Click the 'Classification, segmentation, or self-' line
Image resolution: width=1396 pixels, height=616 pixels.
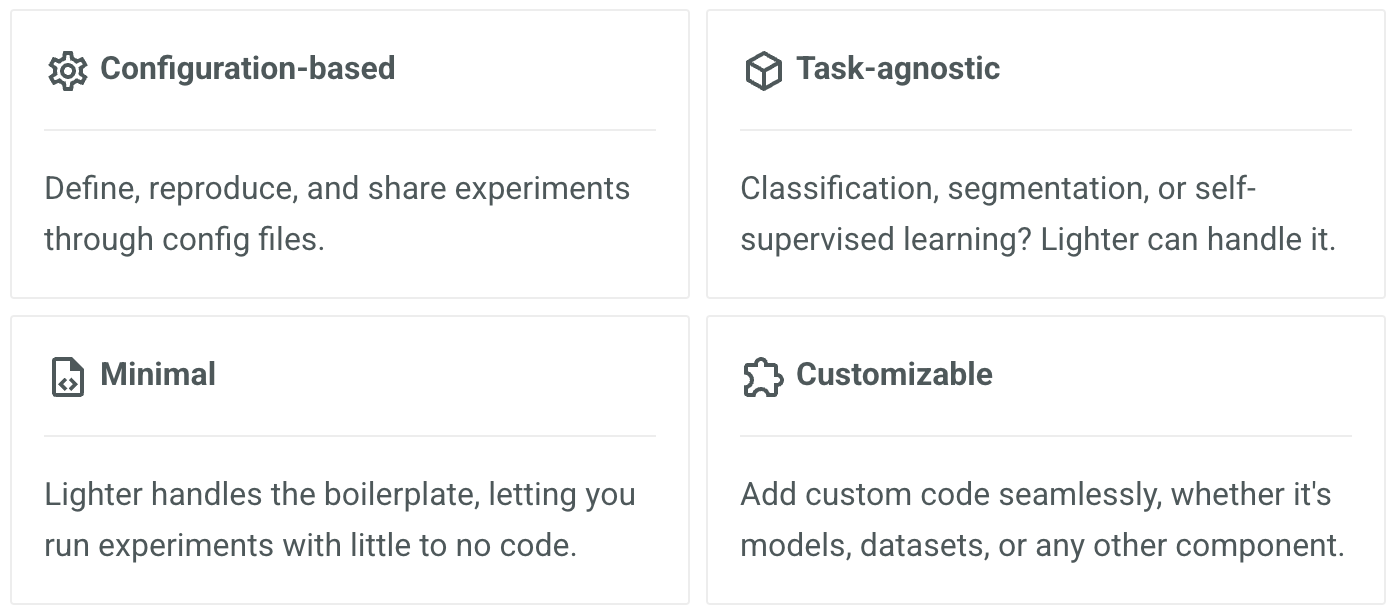pyautogui.click(x=998, y=189)
